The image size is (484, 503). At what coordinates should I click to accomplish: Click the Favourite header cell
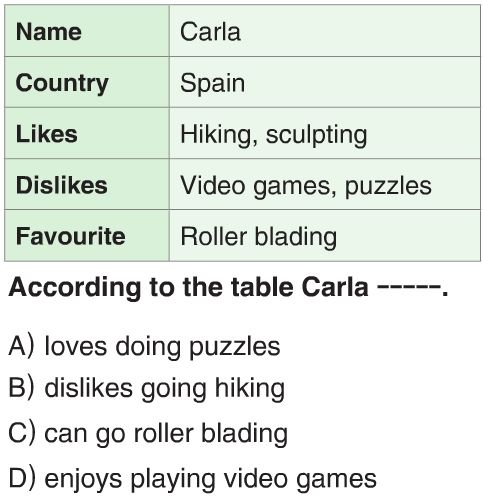click(x=87, y=235)
